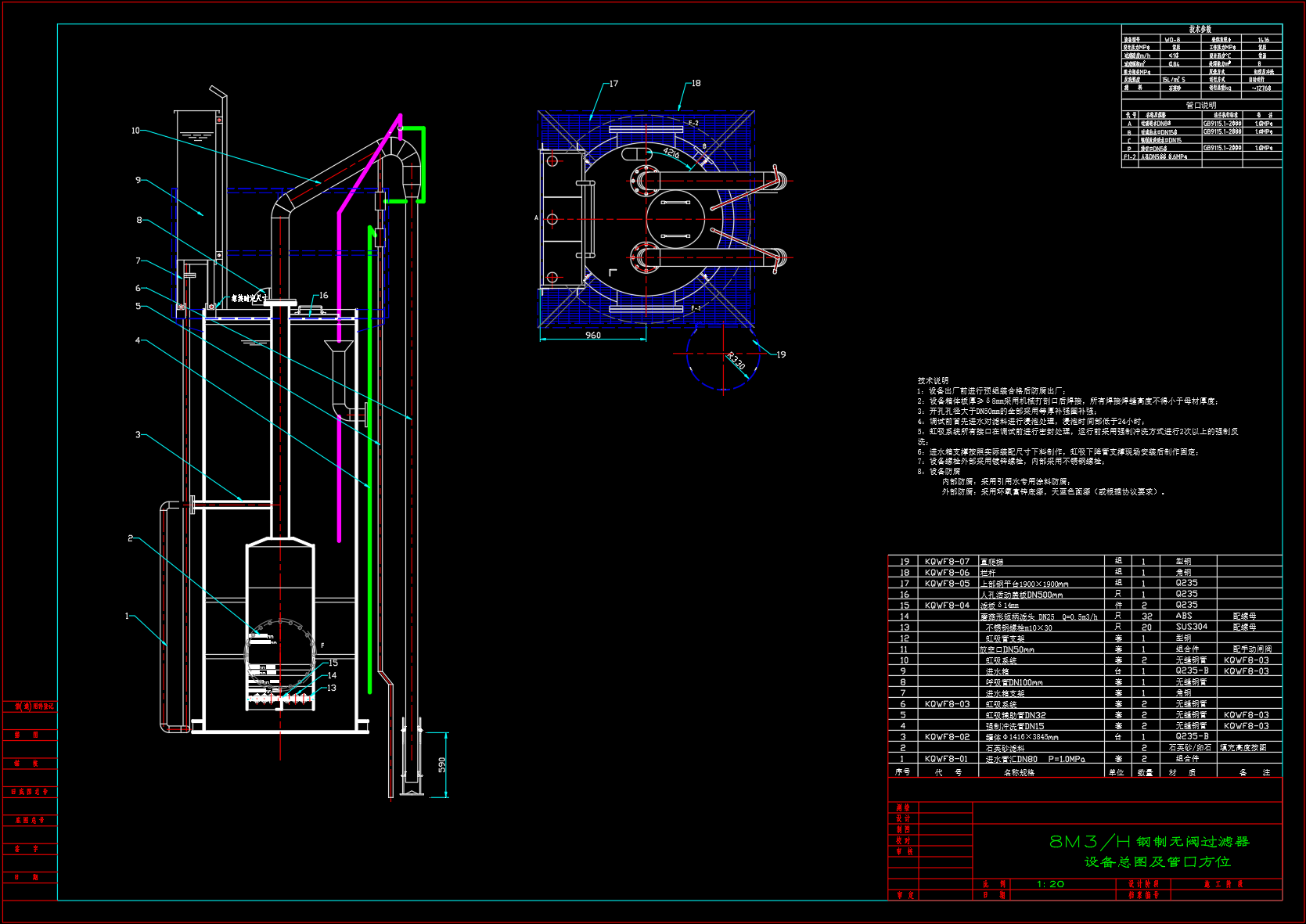Select callout number 17 on plan view

613,84
